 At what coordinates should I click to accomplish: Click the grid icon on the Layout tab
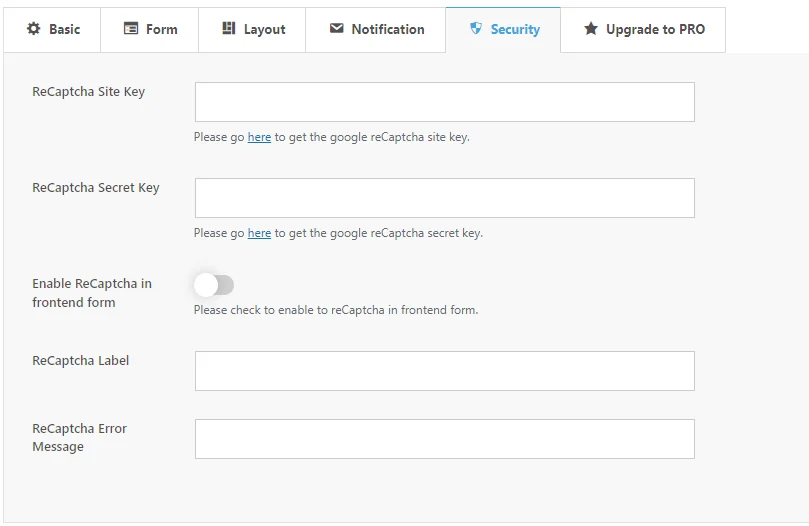[x=229, y=29]
